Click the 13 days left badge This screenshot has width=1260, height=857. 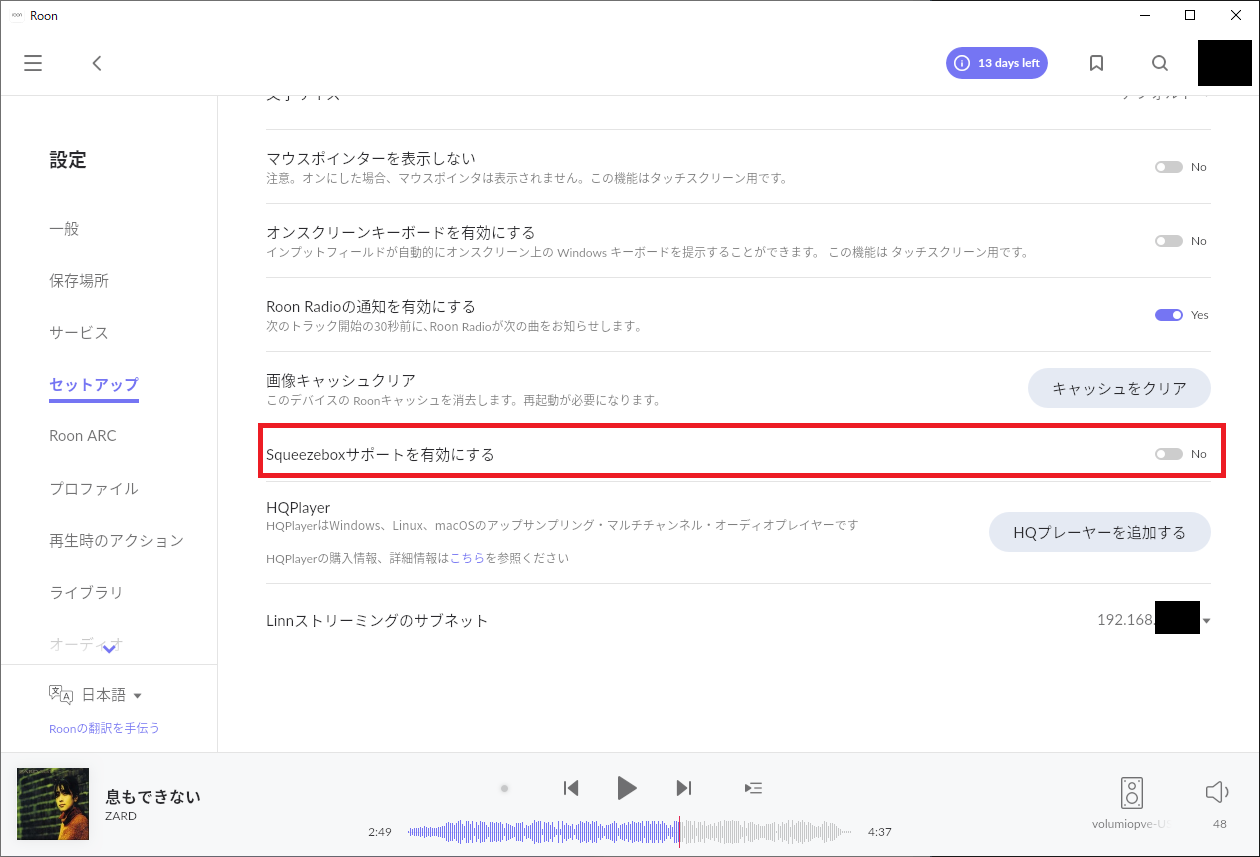tap(997, 63)
